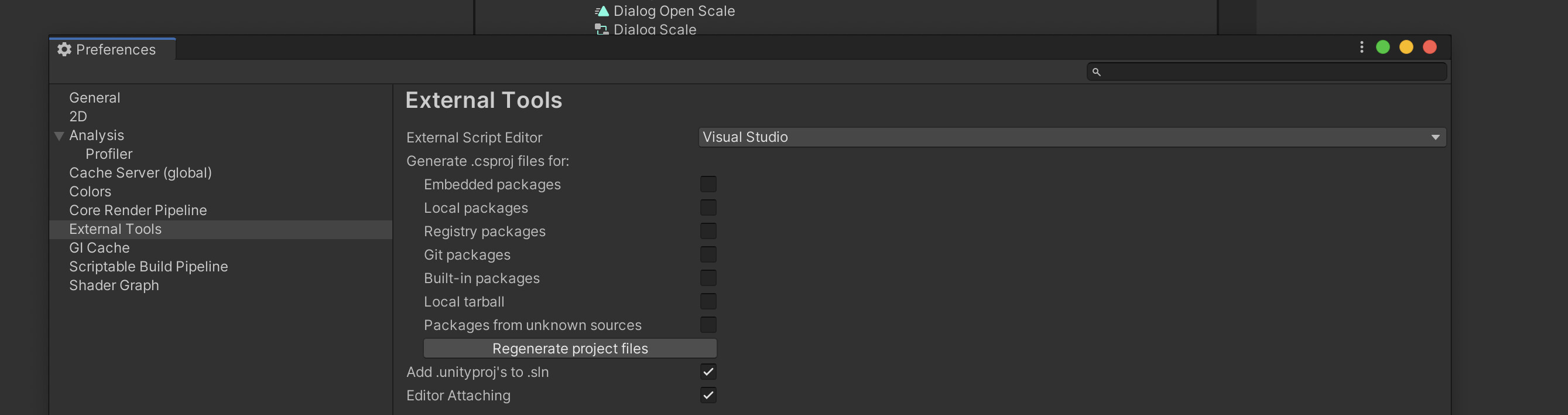The image size is (1568, 415).
Task: Enable Packages from unknown sources
Action: [x=708, y=324]
